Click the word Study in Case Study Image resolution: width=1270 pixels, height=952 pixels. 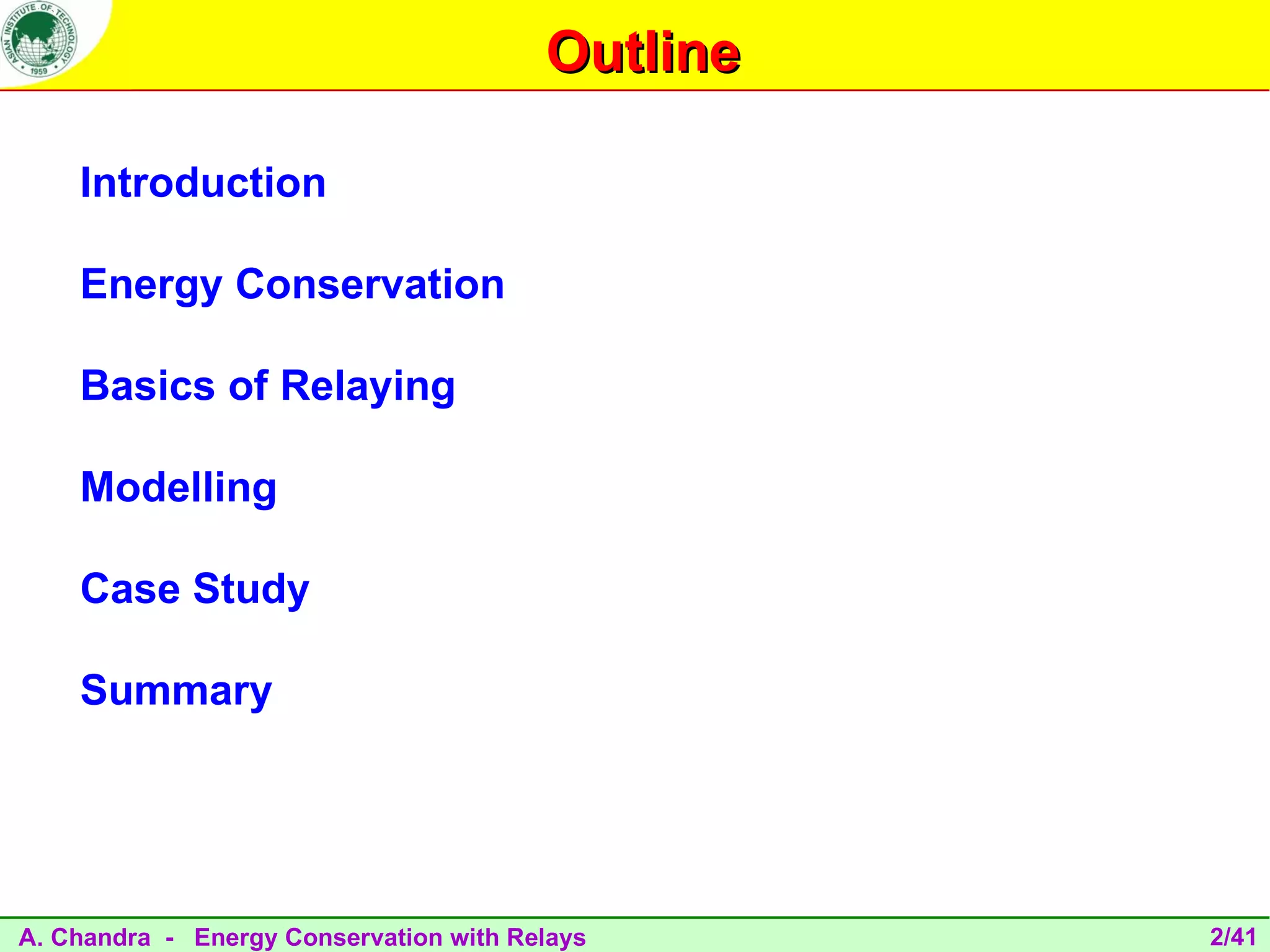(251, 589)
